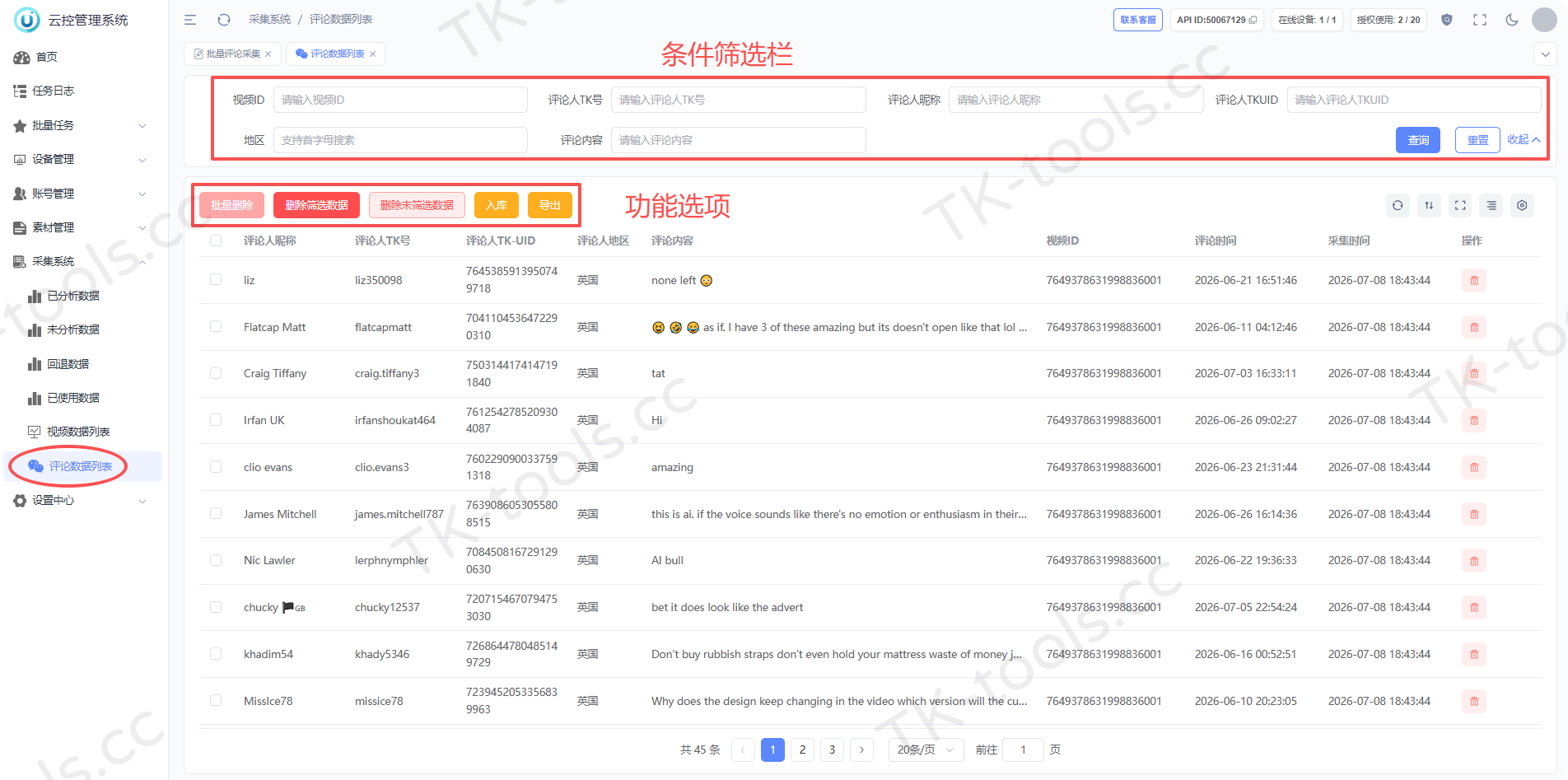The width and height of the screenshot is (1568, 780).
Task: Expand the 账号管理 sidebar menu
Action: tap(81, 194)
